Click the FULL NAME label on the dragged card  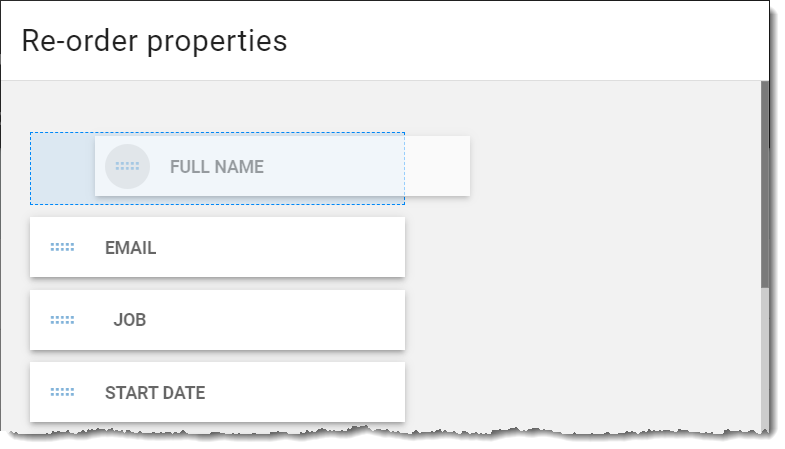tap(217, 167)
